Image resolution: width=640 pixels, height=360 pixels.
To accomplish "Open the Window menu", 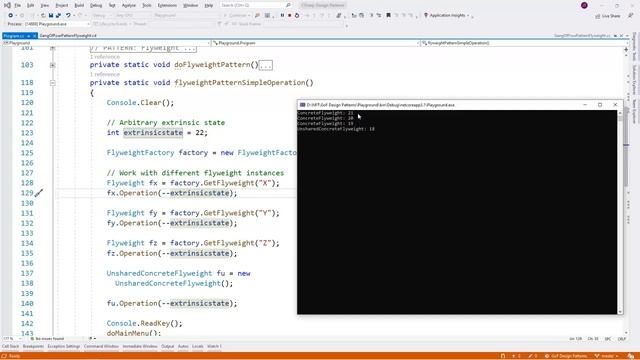I will (x=190, y=5).
